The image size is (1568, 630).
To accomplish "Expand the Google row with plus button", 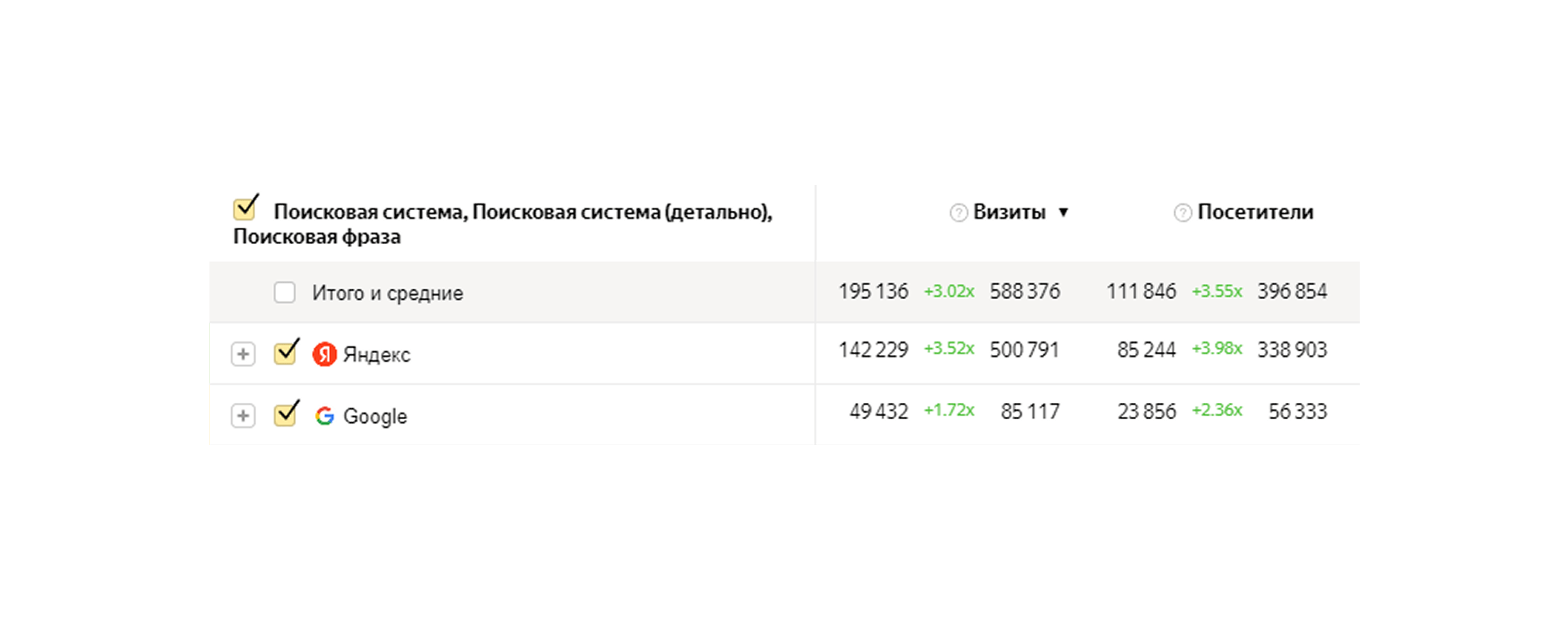I will [243, 416].
